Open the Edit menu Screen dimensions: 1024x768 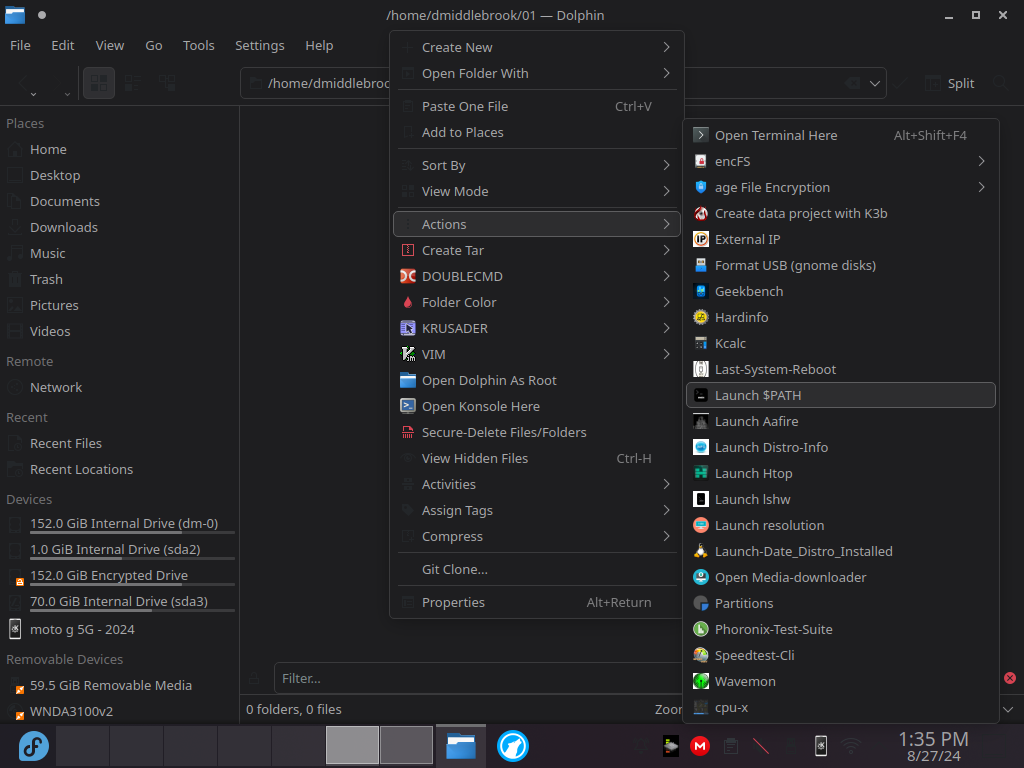point(63,46)
